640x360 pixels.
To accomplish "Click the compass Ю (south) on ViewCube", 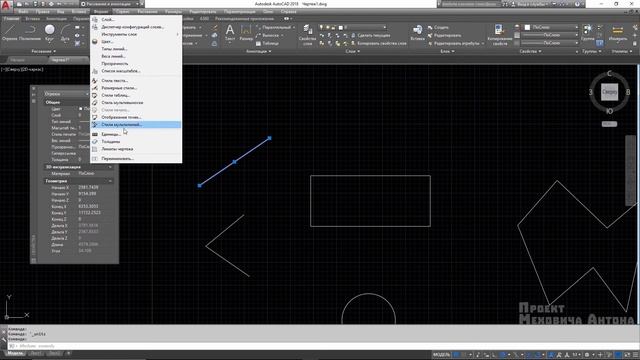I will (609, 111).
